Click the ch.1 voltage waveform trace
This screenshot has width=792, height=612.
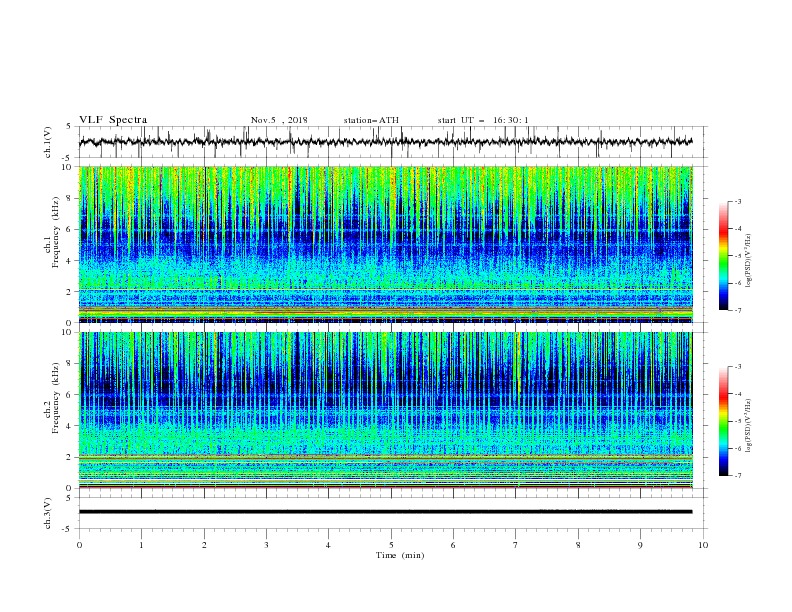[x=385, y=142]
